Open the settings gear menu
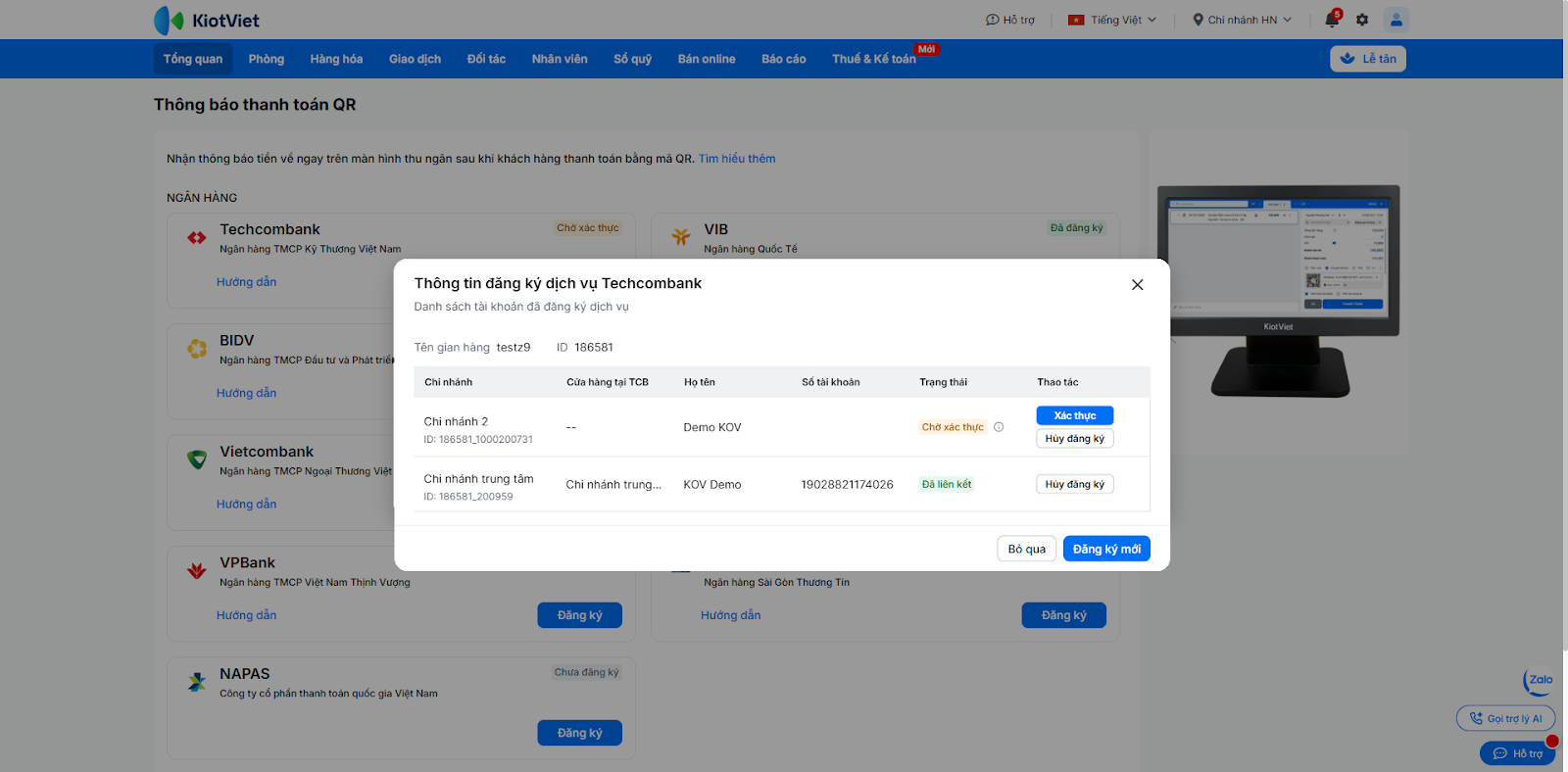 coord(1362,20)
